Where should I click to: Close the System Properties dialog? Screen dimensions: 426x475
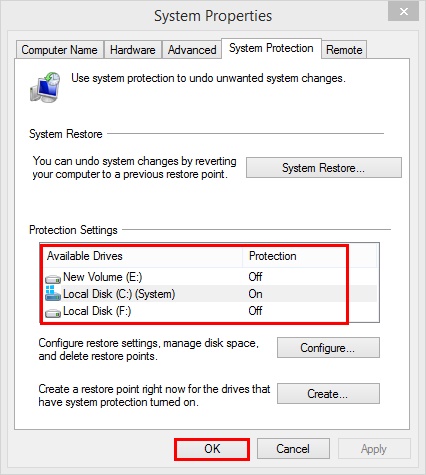[403, 12]
